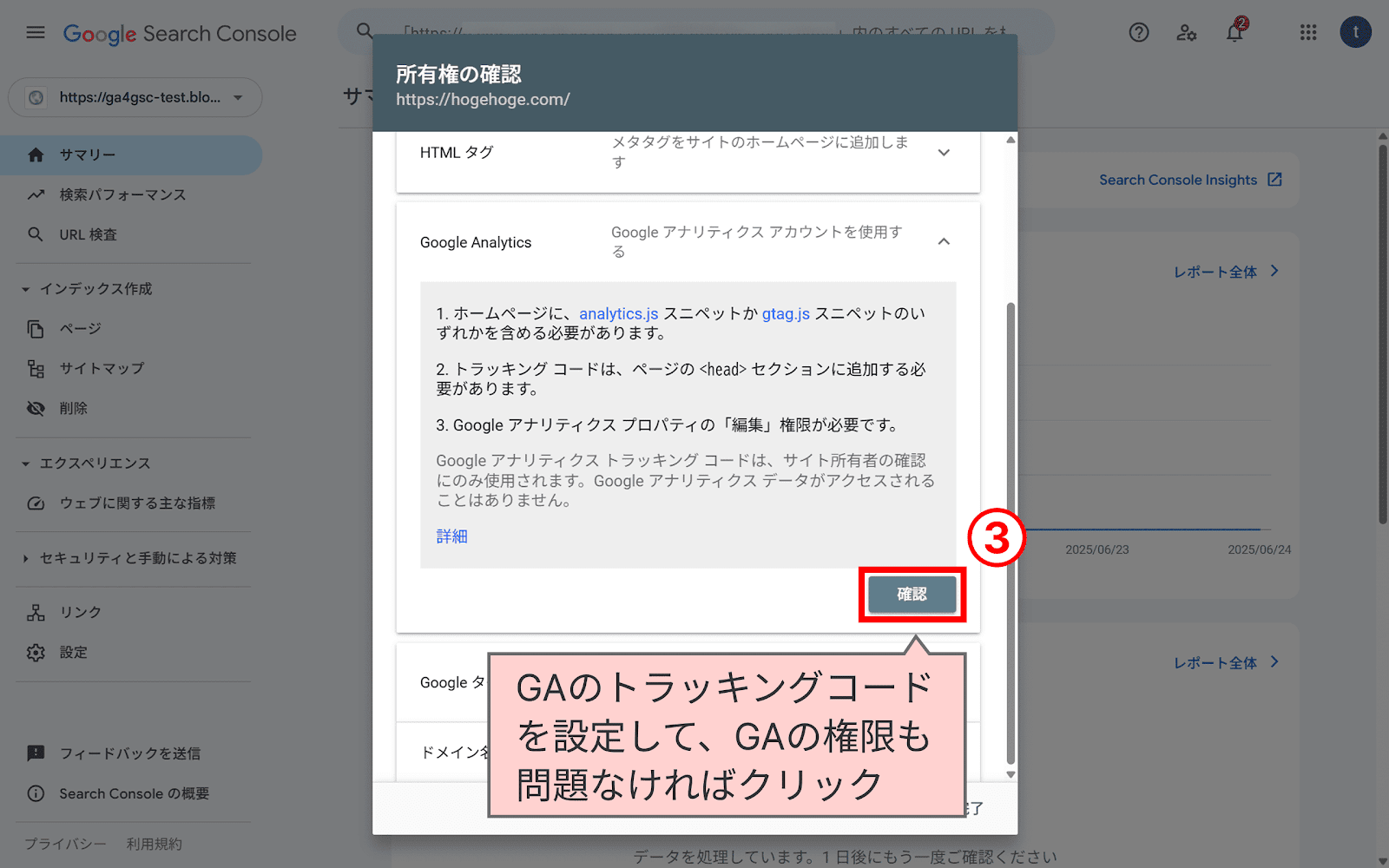Select 検索パフォーマンス in the sidebar
The width and height of the screenshot is (1389, 868).
pos(122,194)
